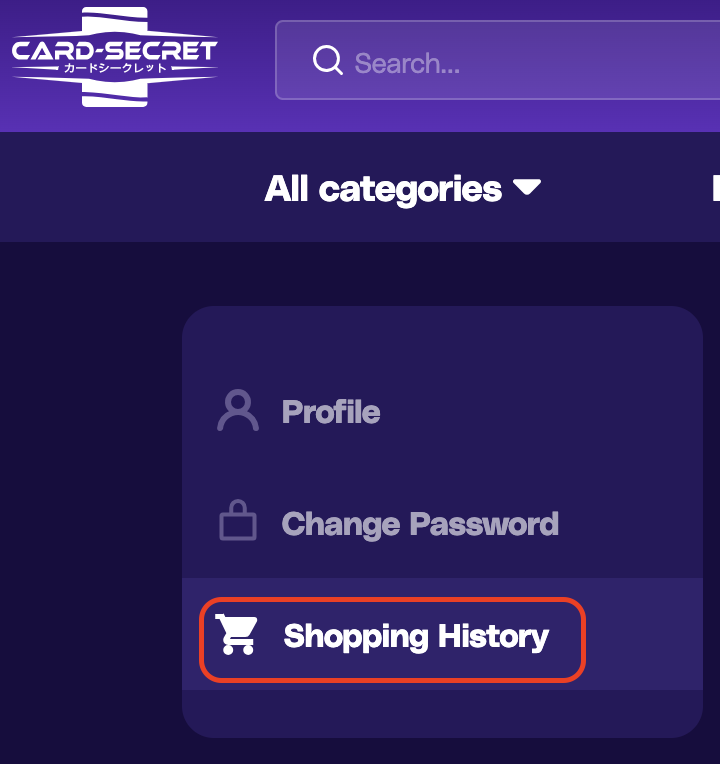Click the word History in the highlighted row
Screen dimensions: 720x764
click(493, 636)
